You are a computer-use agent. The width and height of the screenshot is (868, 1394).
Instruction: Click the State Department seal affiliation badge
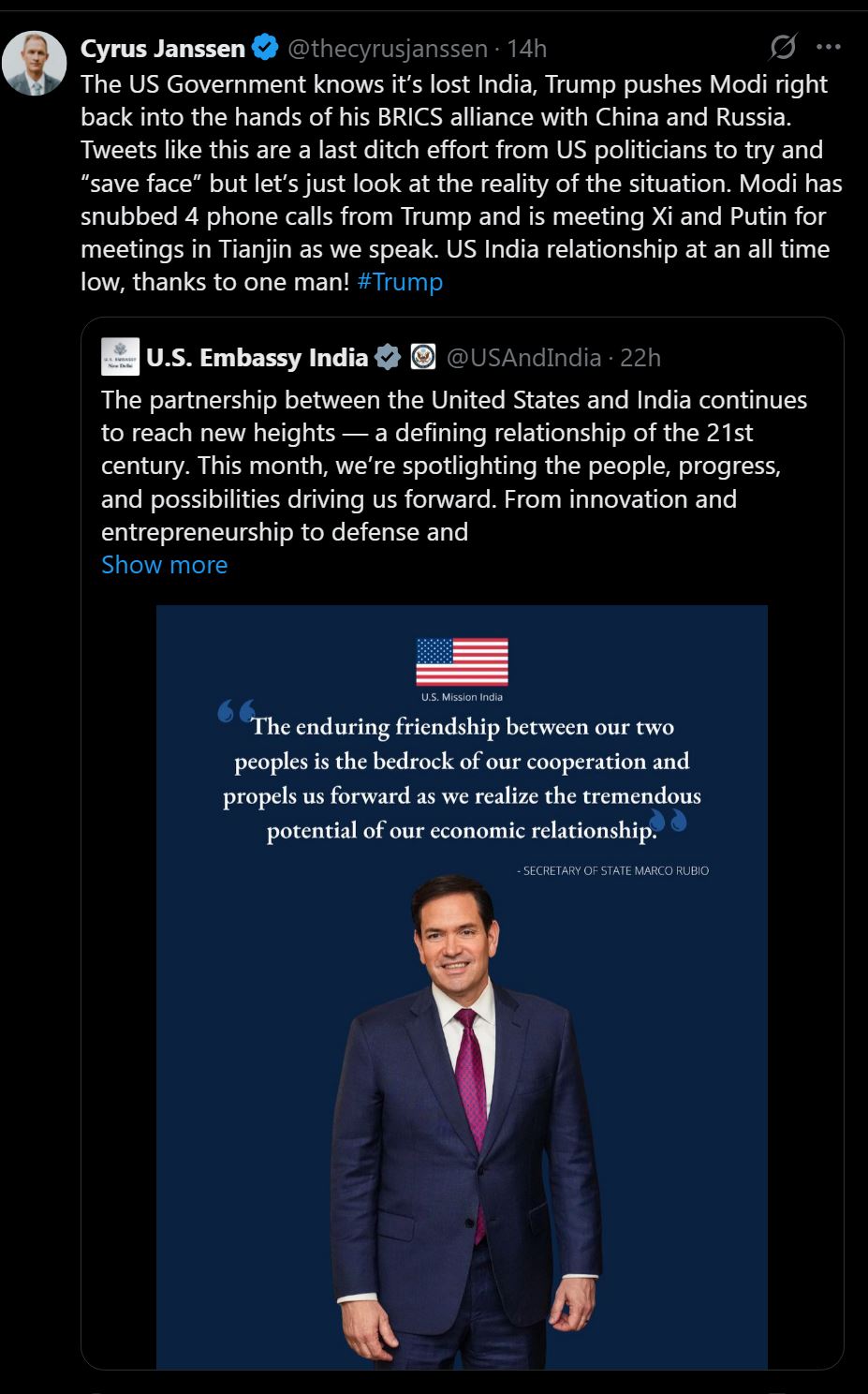pyautogui.click(x=423, y=358)
